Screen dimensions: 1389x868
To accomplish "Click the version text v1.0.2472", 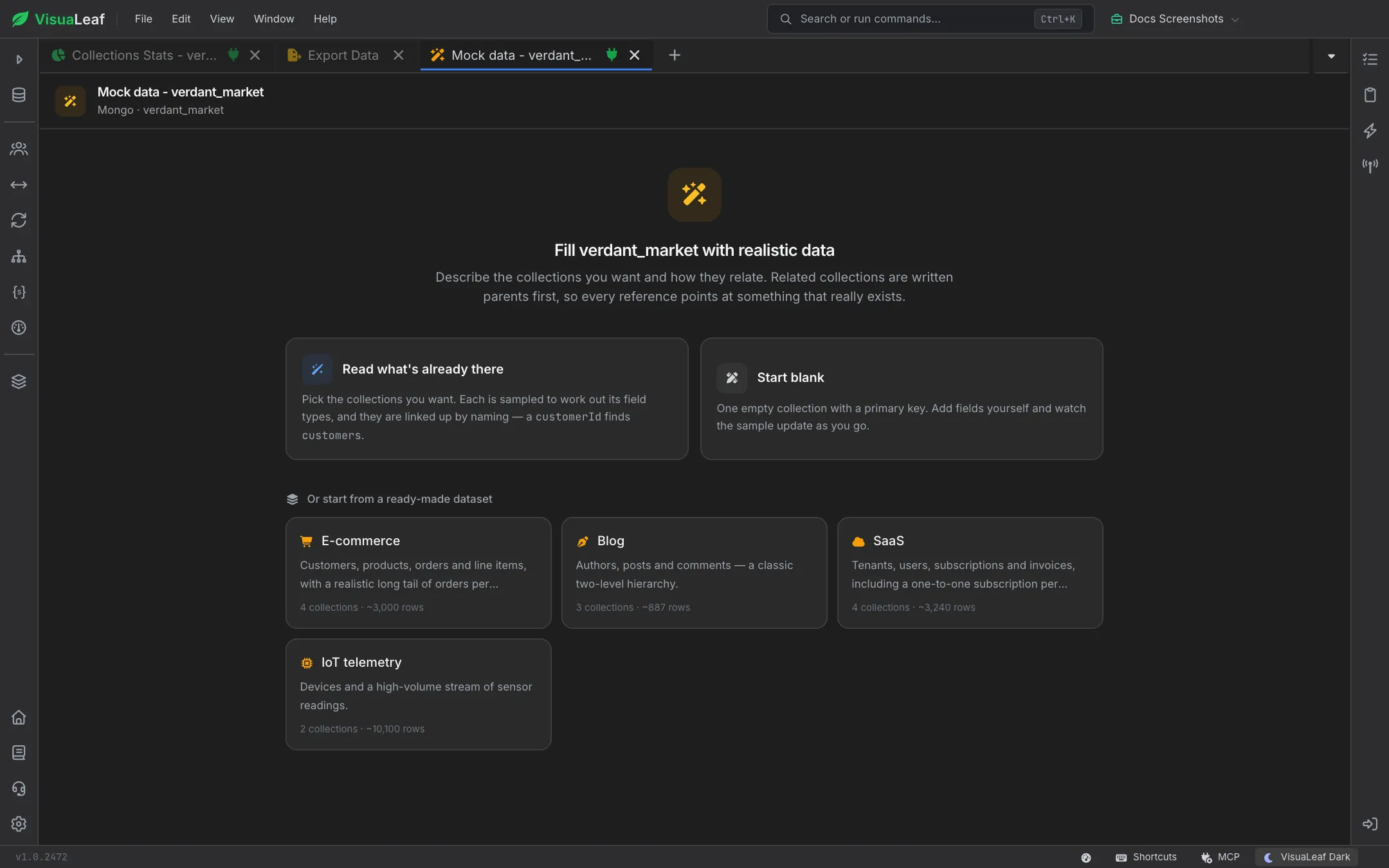I will 41,857.
